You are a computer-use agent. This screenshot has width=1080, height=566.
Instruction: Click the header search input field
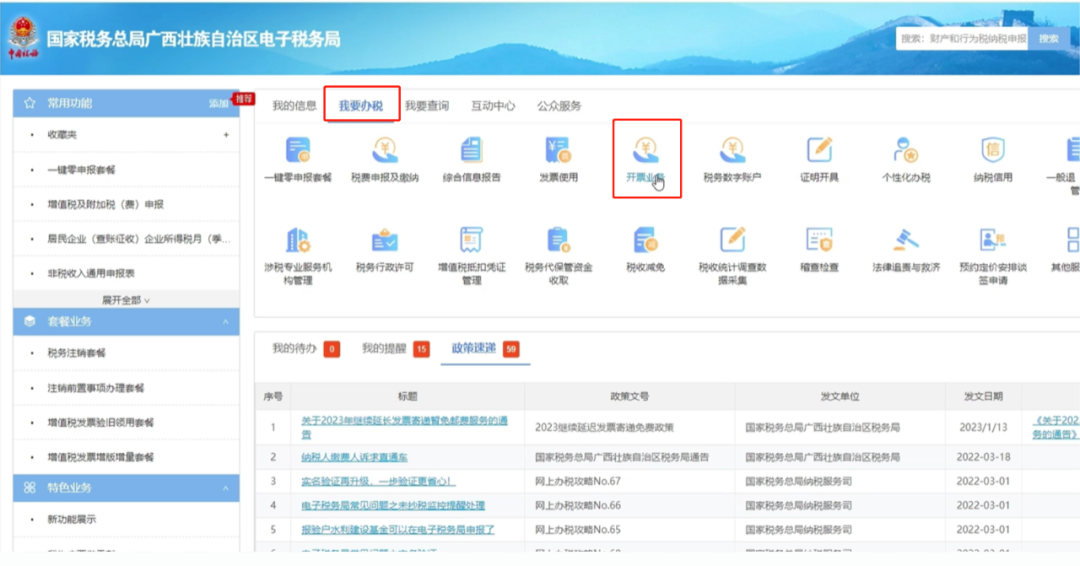tap(962, 39)
